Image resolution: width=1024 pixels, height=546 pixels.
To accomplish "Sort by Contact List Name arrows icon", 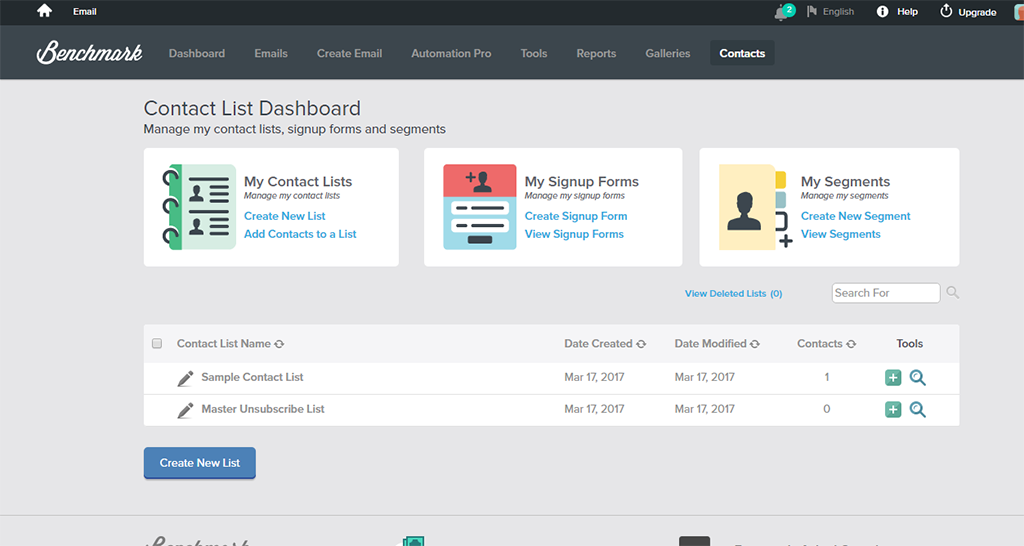I will coord(280,344).
